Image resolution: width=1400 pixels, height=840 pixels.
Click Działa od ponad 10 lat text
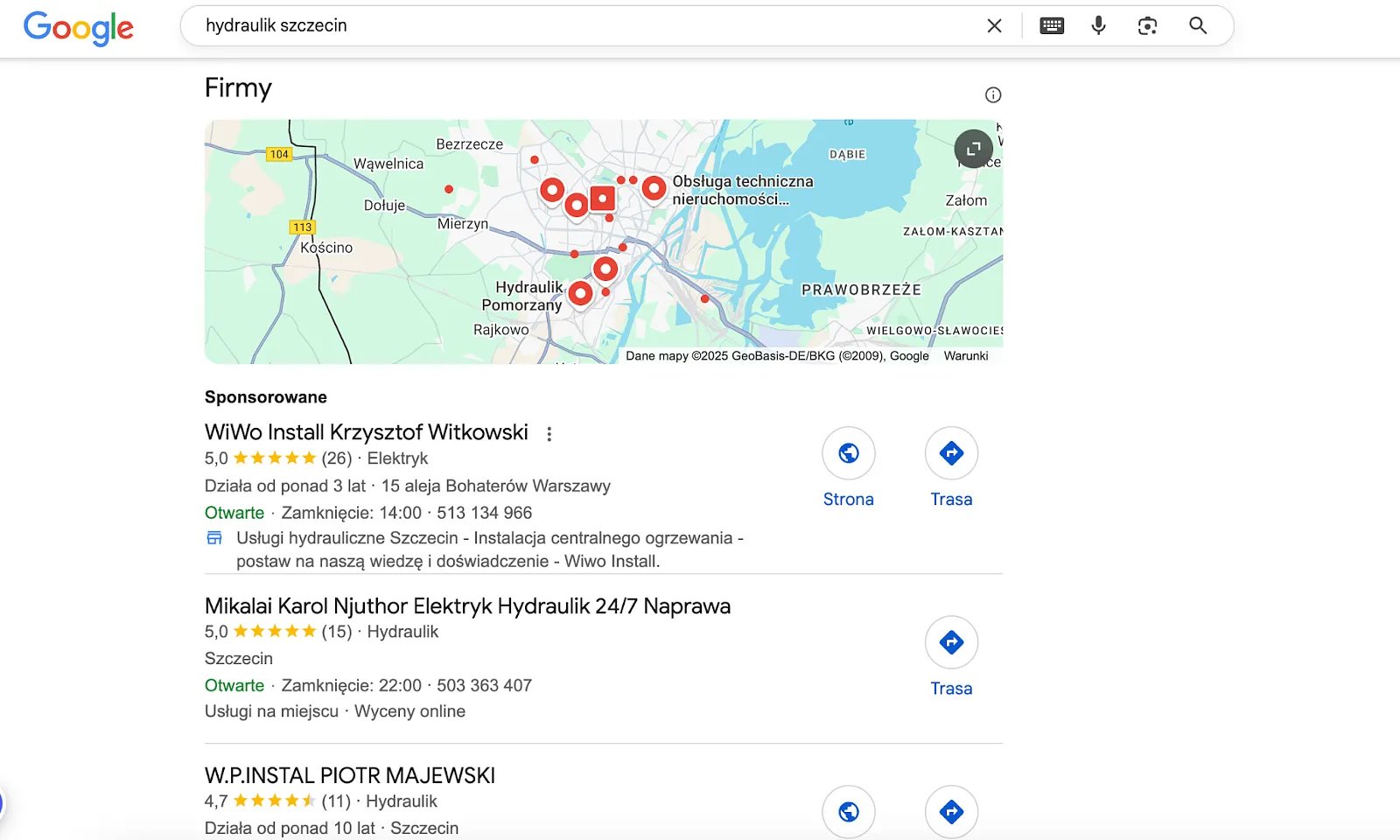[x=290, y=828]
